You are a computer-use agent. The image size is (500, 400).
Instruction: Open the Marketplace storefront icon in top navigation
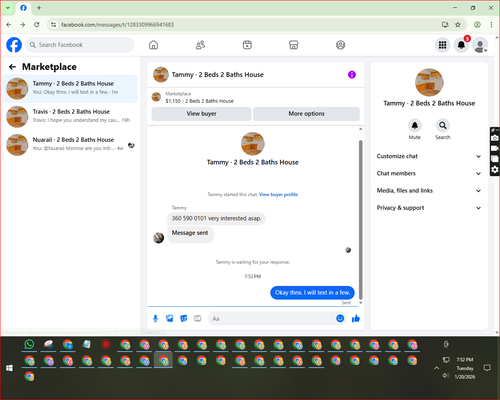[x=294, y=45]
